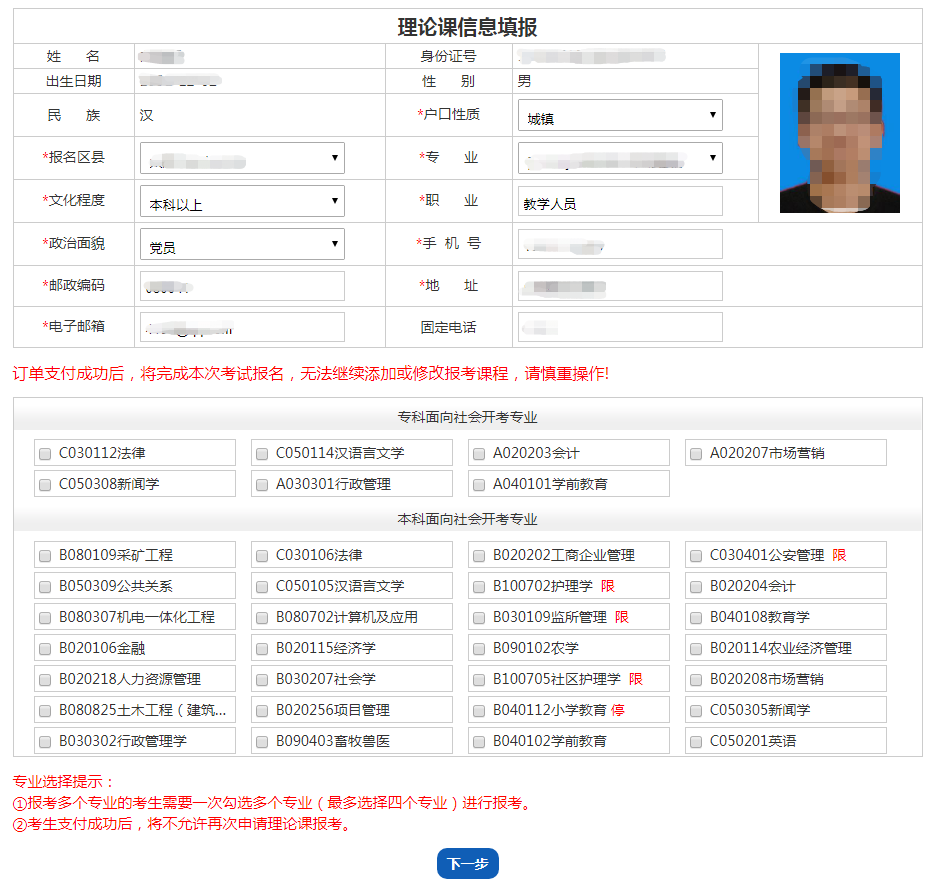Image resolution: width=938 pixels, height=880 pixels.
Task: Tick the B080109采矿工程 checkbox
Action: coord(44,555)
